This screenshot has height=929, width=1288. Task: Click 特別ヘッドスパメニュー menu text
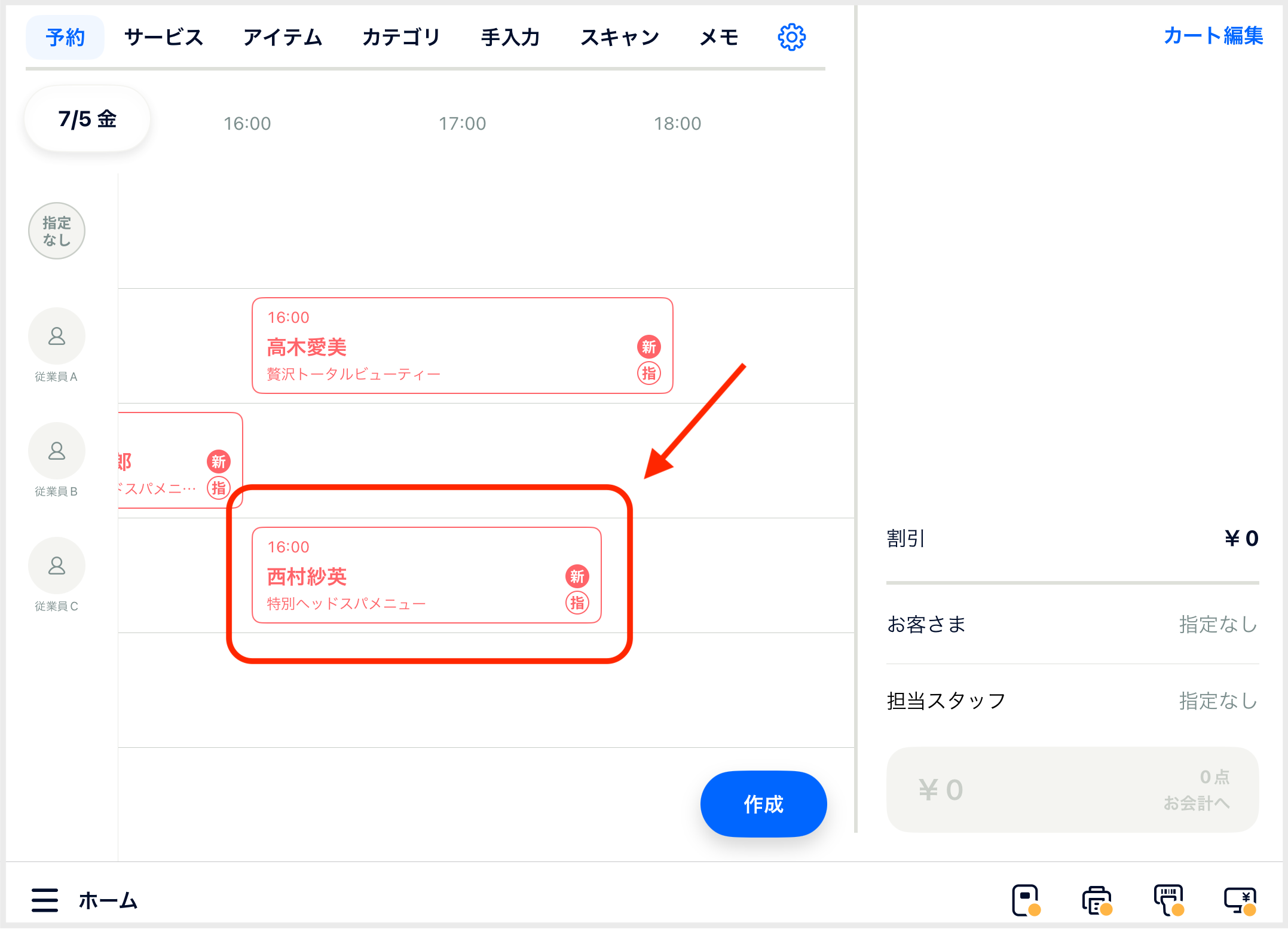(x=346, y=604)
